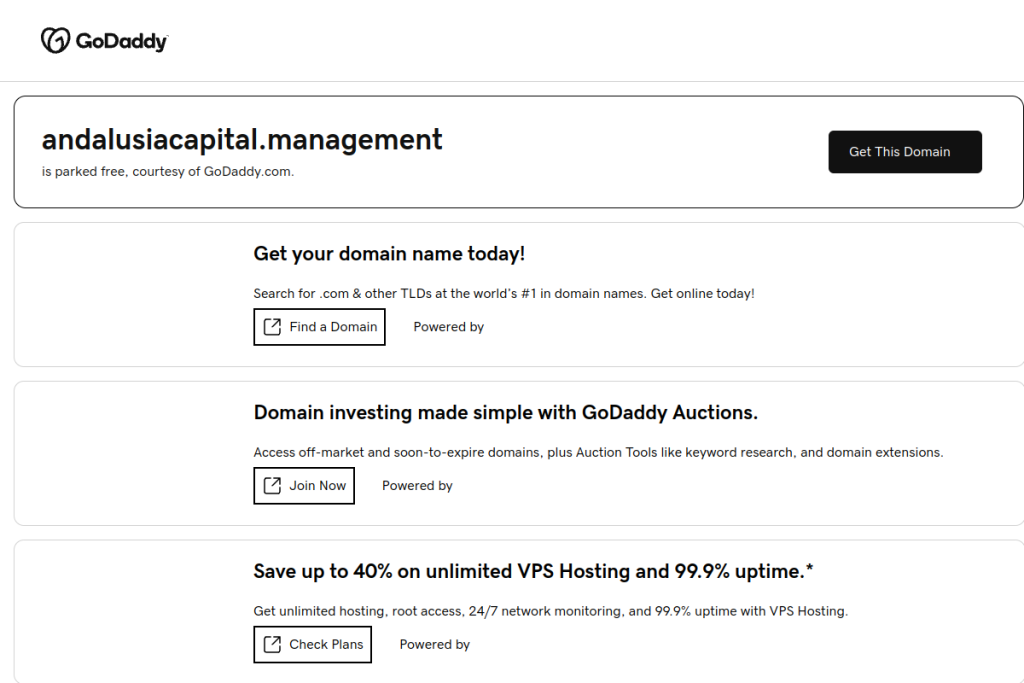The width and height of the screenshot is (1024, 683).
Task: Click the GoDaddy wordmark text in header
Action: [x=120, y=41]
